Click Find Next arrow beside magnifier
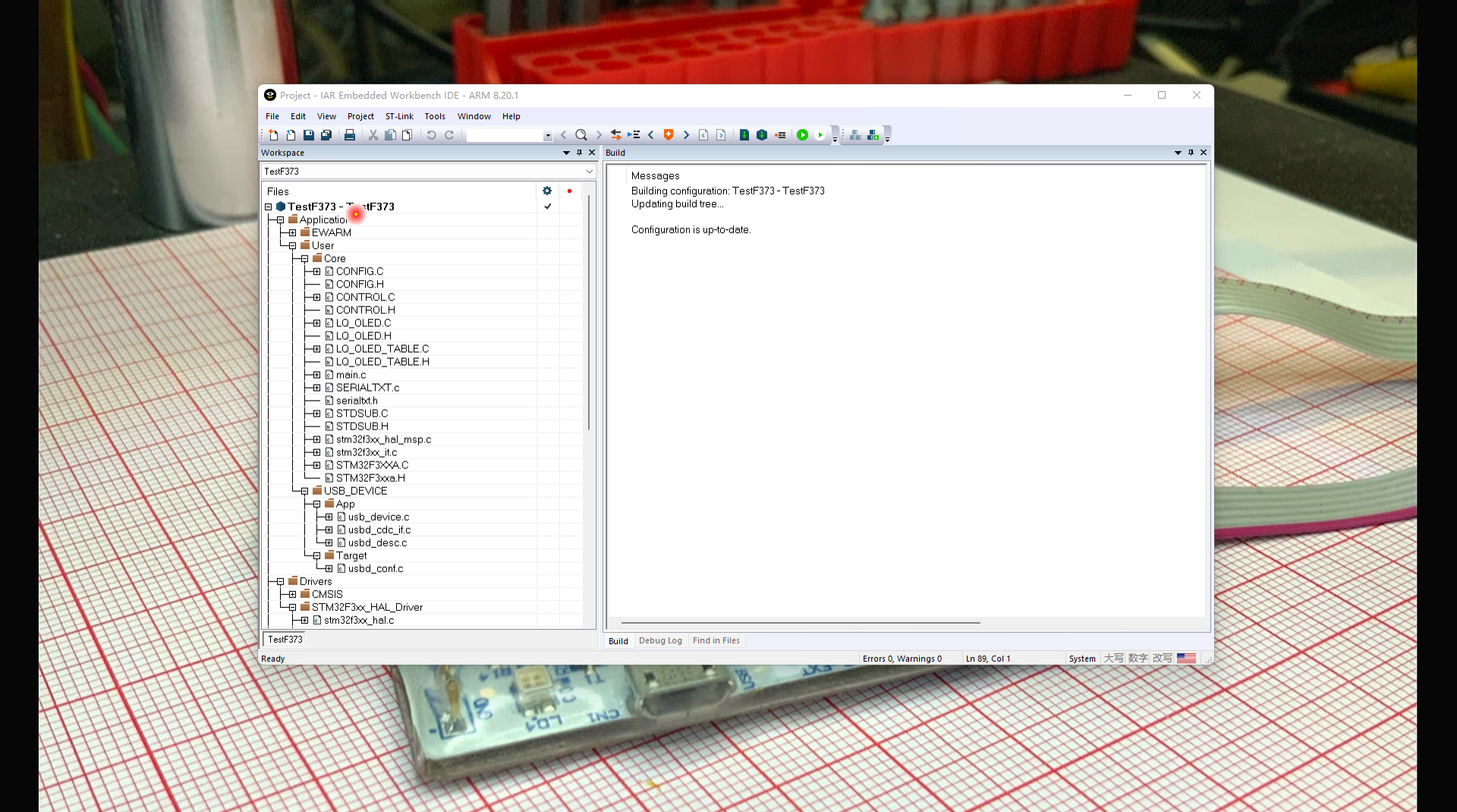Image resolution: width=1457 pixels, height=812 pixels. [599, 135]
